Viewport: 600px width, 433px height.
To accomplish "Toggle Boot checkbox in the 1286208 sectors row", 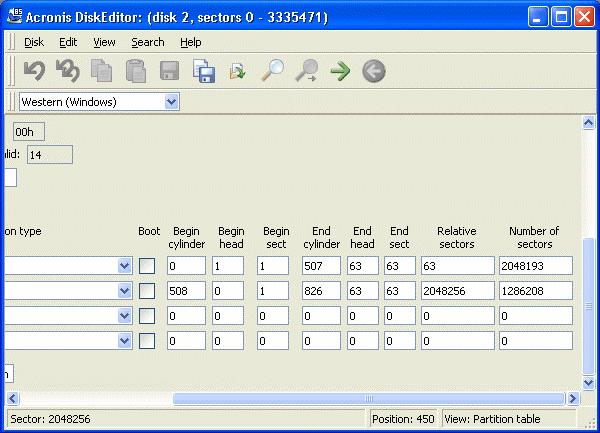I will (x=147, y=291).
